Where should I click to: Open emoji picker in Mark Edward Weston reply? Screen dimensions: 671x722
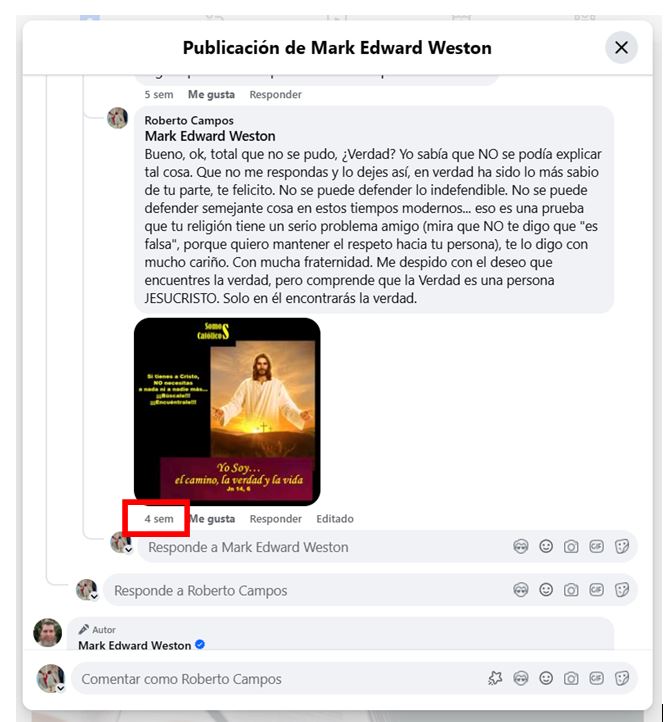[x=546, y=547]
